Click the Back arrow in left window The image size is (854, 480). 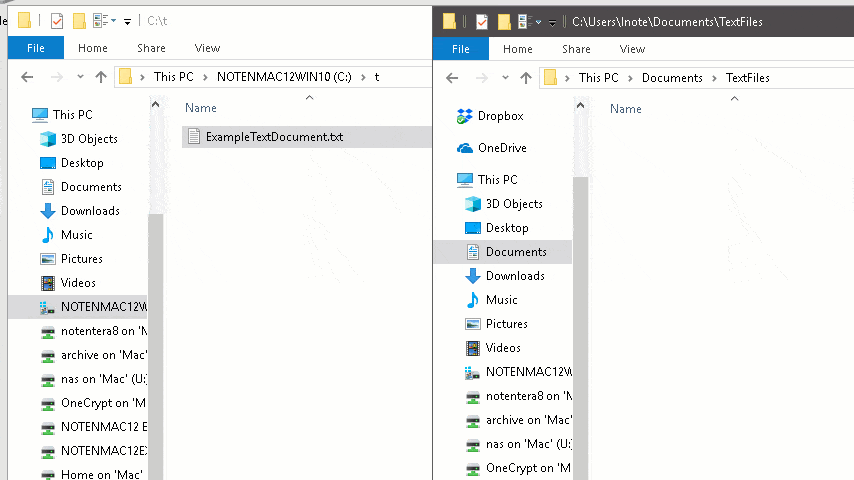point(25,77)
